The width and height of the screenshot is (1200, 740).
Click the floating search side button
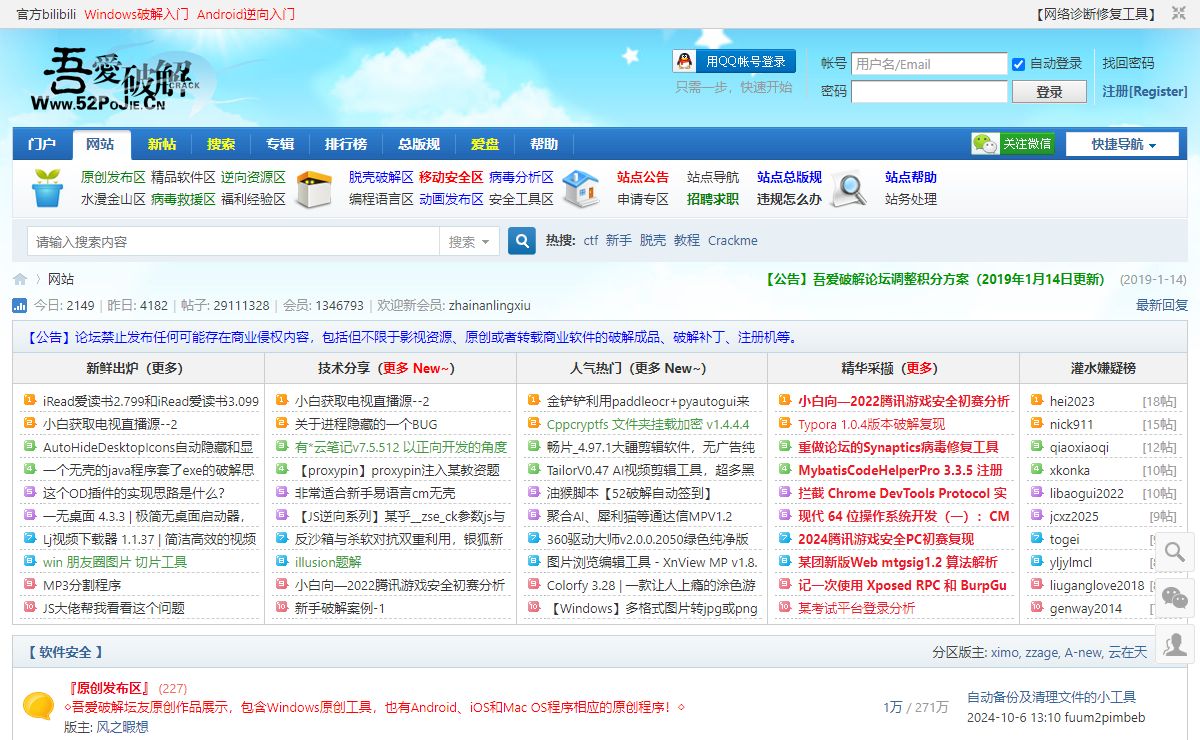click(1175, 551)
